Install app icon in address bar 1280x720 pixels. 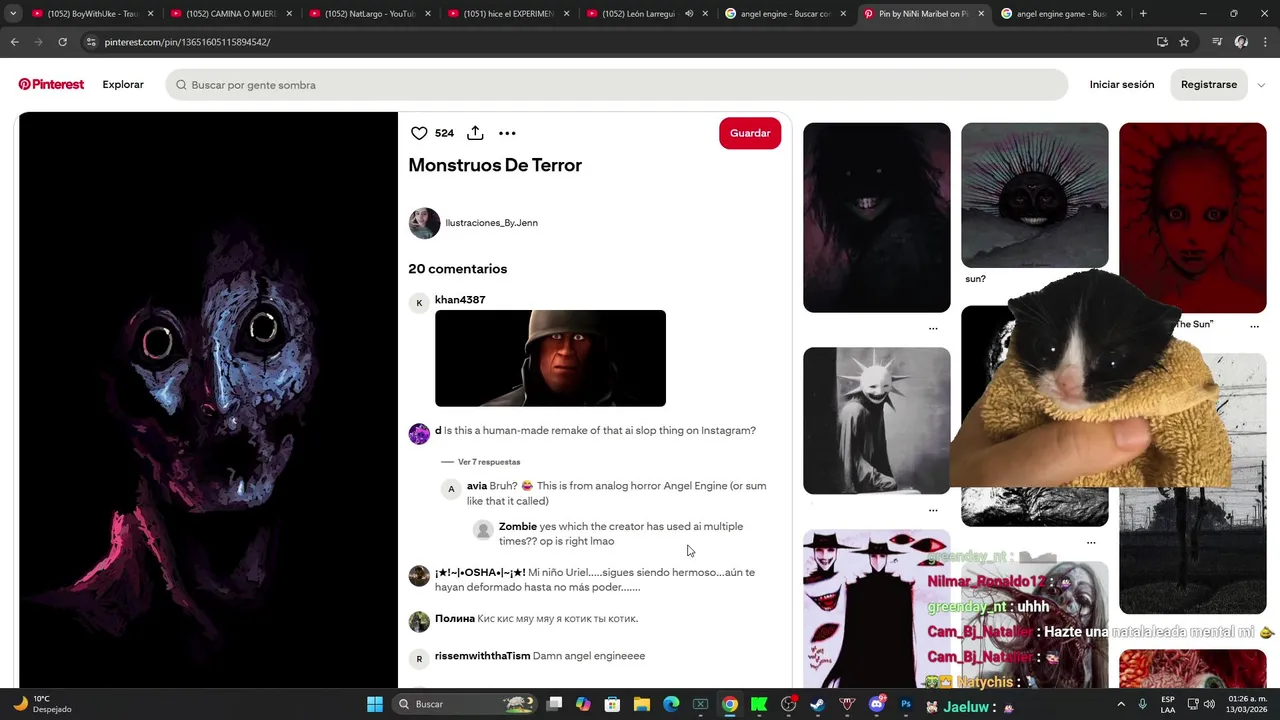coord(1162,42)
